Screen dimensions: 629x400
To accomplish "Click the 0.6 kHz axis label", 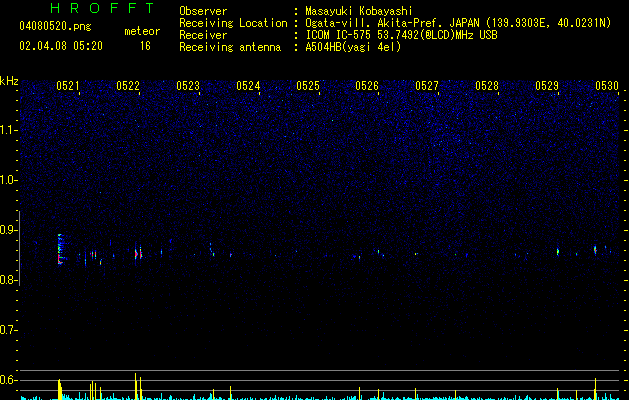I will 9,380.
